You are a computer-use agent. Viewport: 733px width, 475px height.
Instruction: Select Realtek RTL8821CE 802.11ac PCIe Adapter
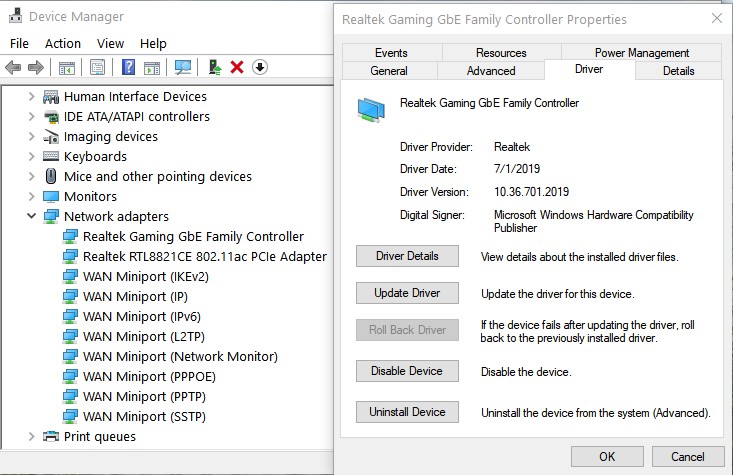(204, 257)
